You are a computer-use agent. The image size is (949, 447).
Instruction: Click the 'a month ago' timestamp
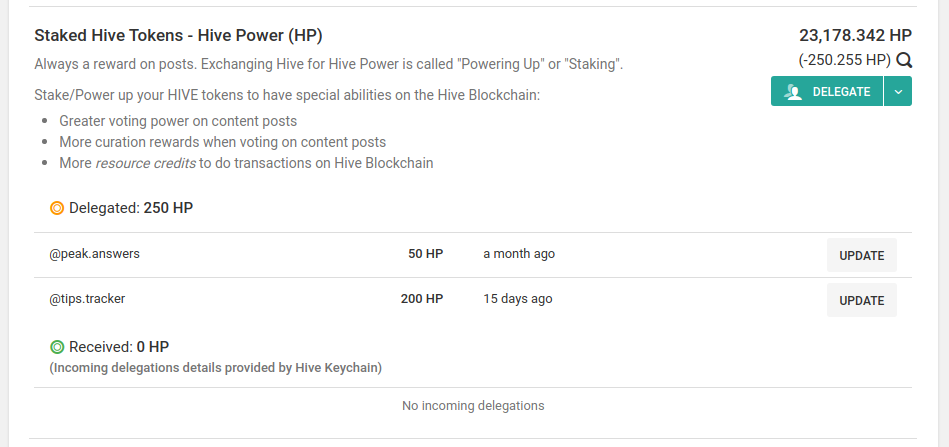pyautogui.click(x=519, y=254)
